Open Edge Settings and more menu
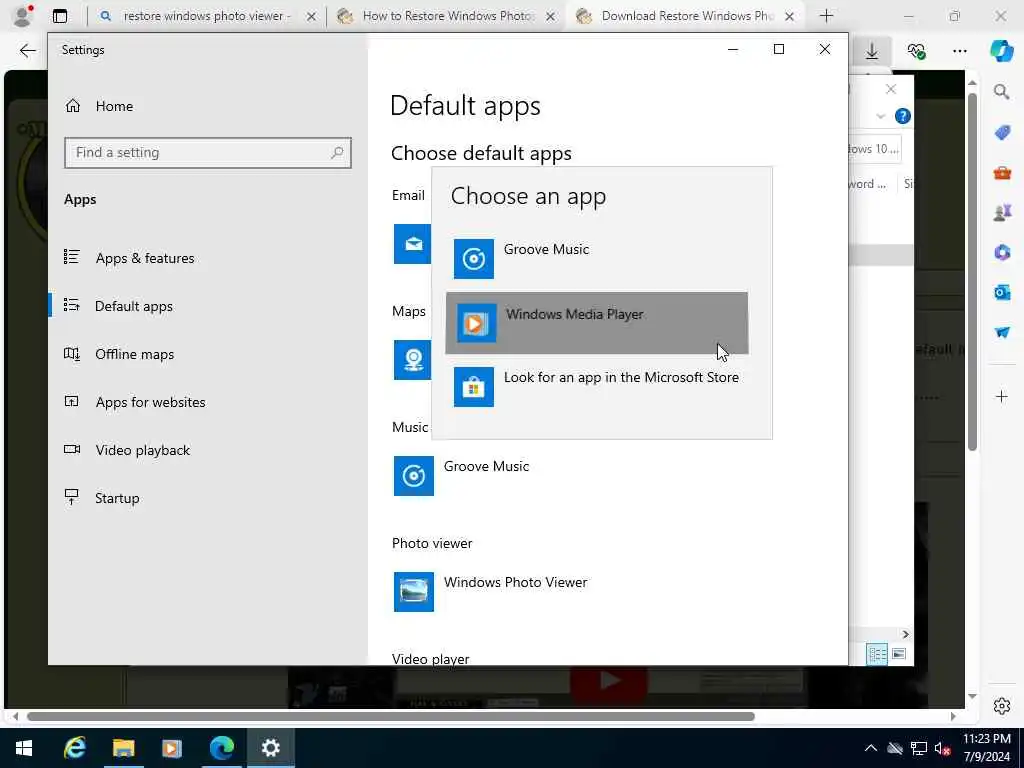The height and width of the screenshot is (768, 1024). pyautogui.click(x=959, y=51)
